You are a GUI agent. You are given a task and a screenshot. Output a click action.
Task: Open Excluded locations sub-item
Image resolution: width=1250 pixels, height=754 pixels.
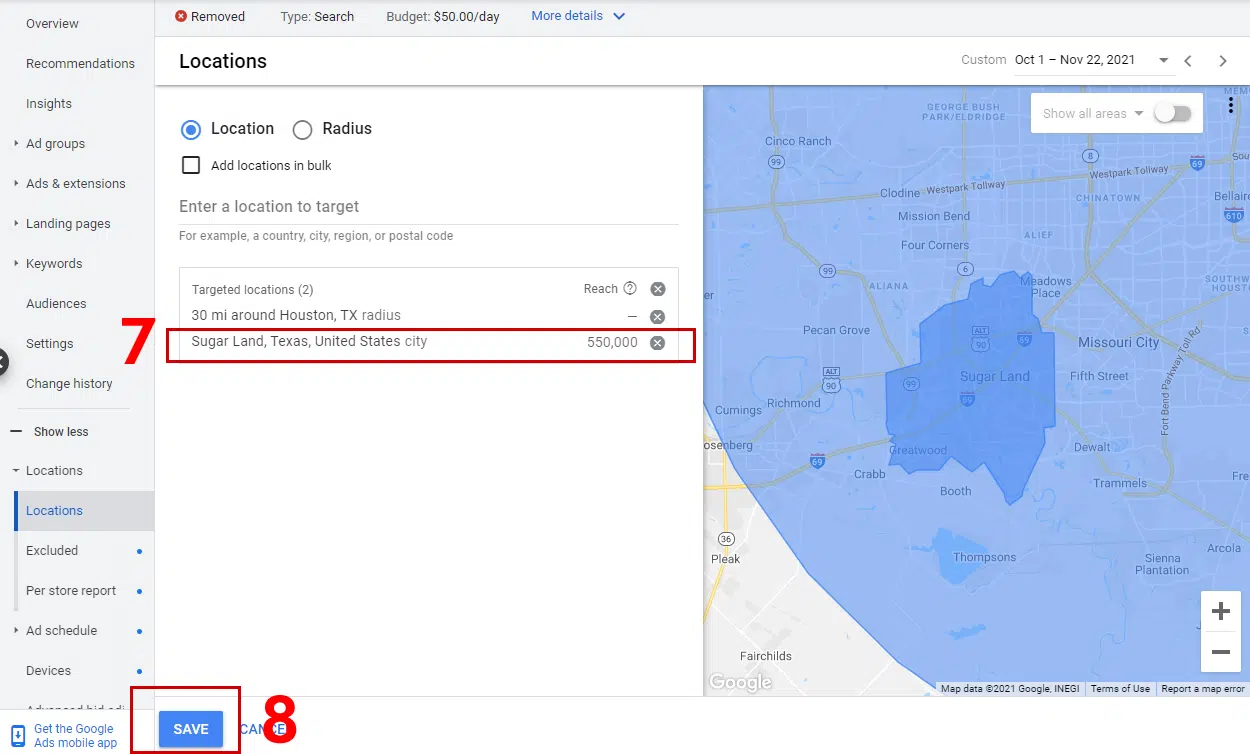click(x=52, y=550)
